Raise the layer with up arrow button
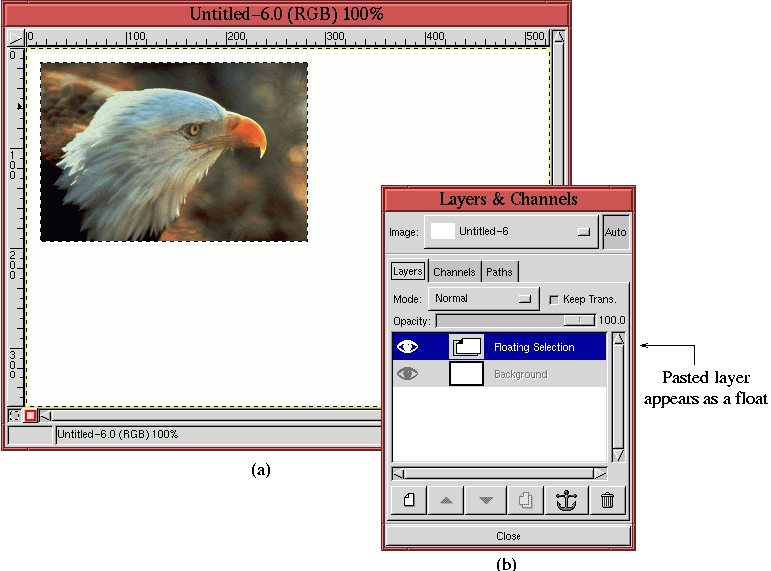 point(448,500)
